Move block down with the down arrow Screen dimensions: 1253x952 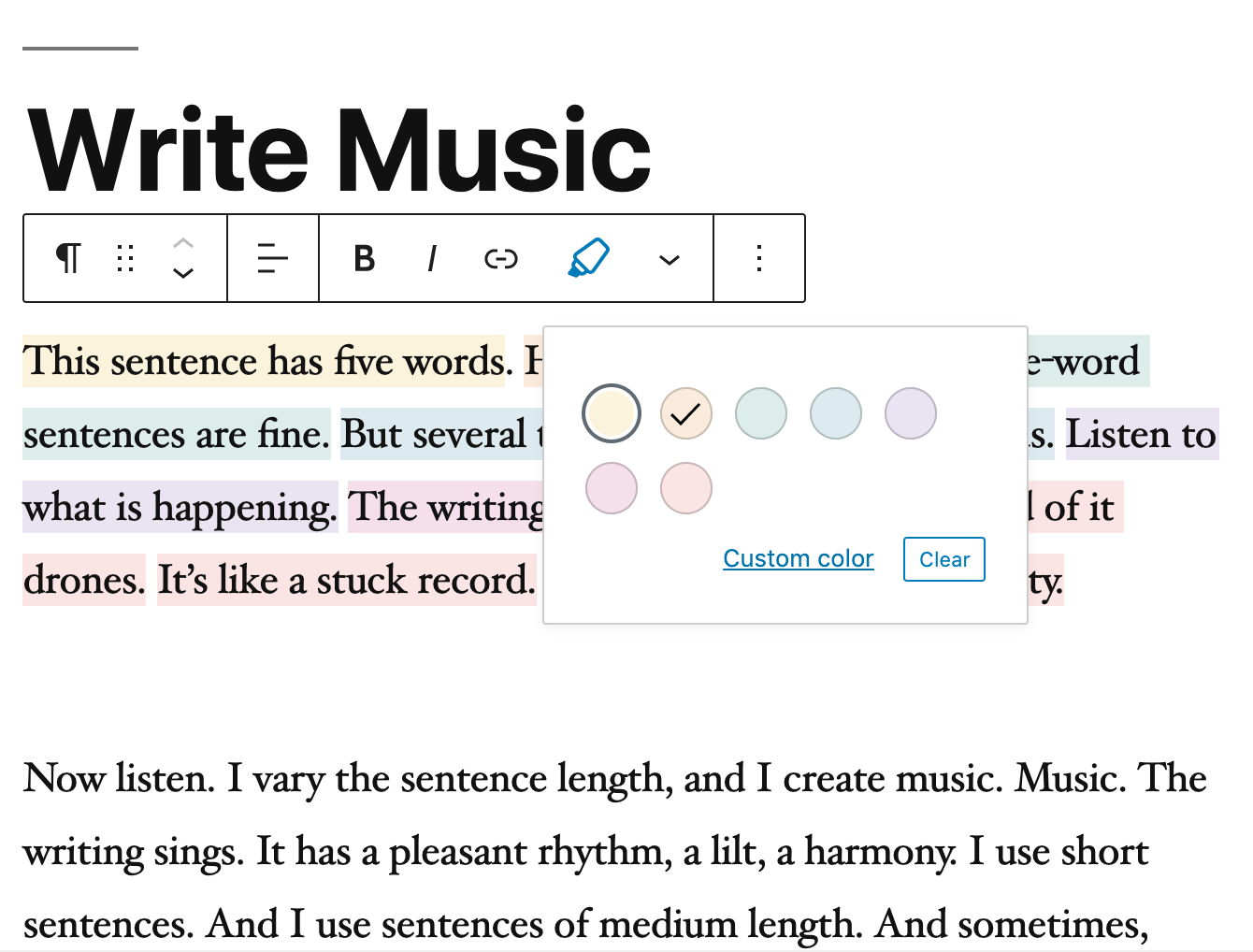[x=183, y=274]
